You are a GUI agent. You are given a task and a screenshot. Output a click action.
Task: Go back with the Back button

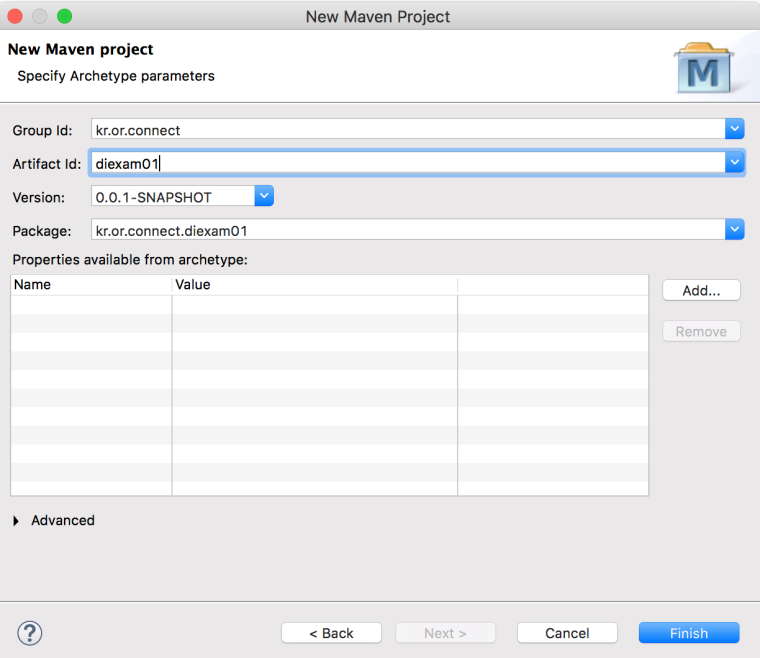331,633
